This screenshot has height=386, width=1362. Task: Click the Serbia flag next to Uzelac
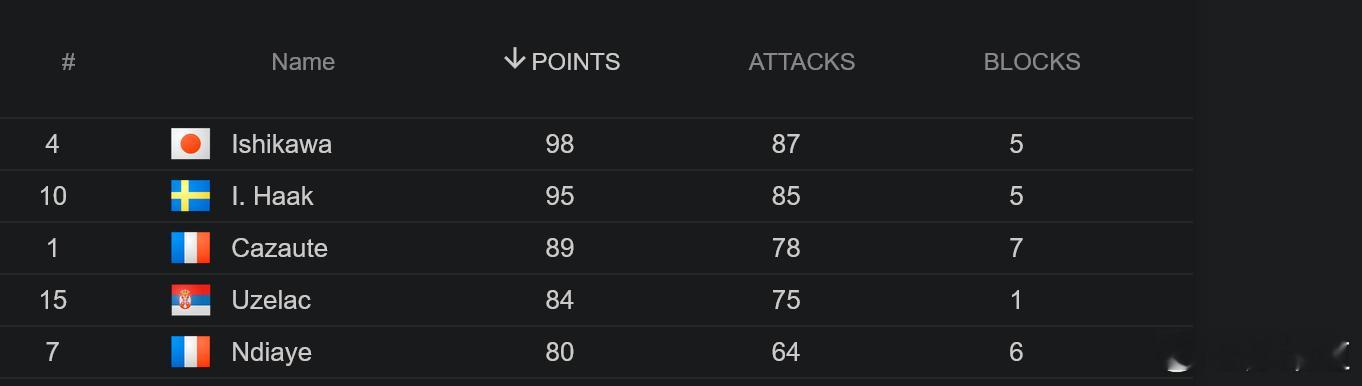[190, 300]
